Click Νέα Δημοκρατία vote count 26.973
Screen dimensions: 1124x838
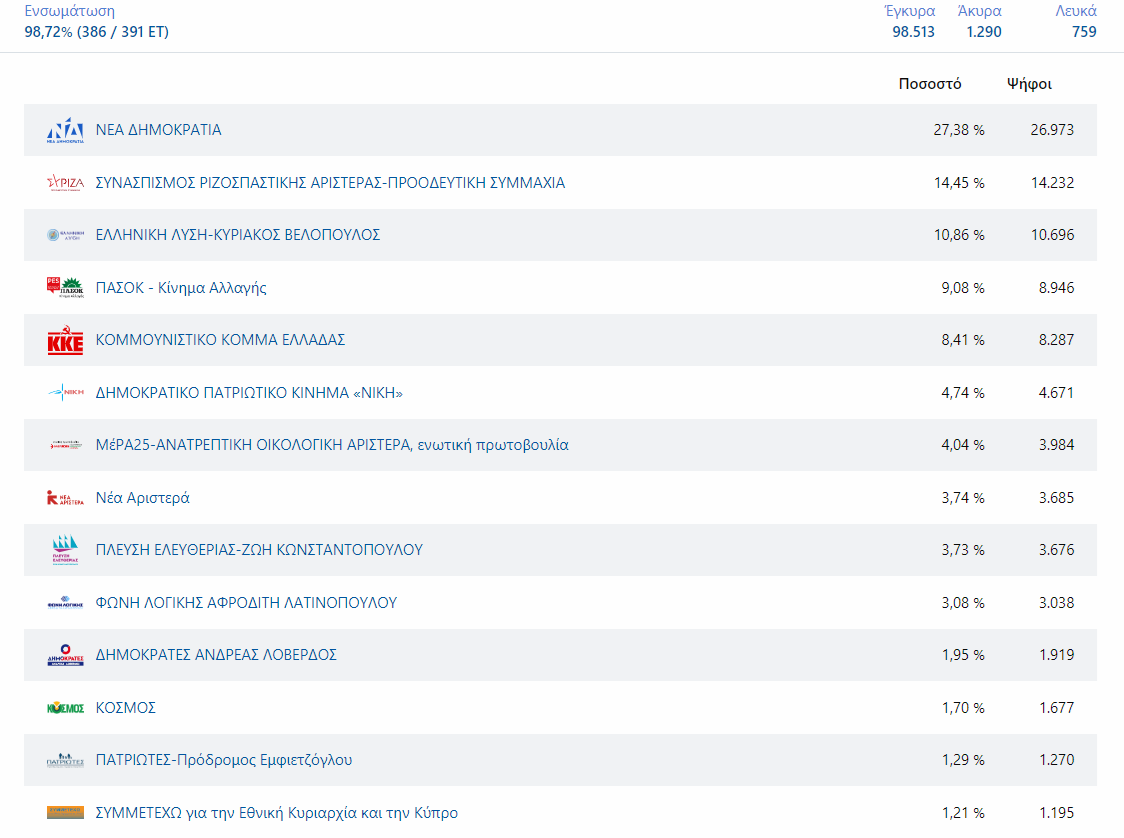(1052, 130)
